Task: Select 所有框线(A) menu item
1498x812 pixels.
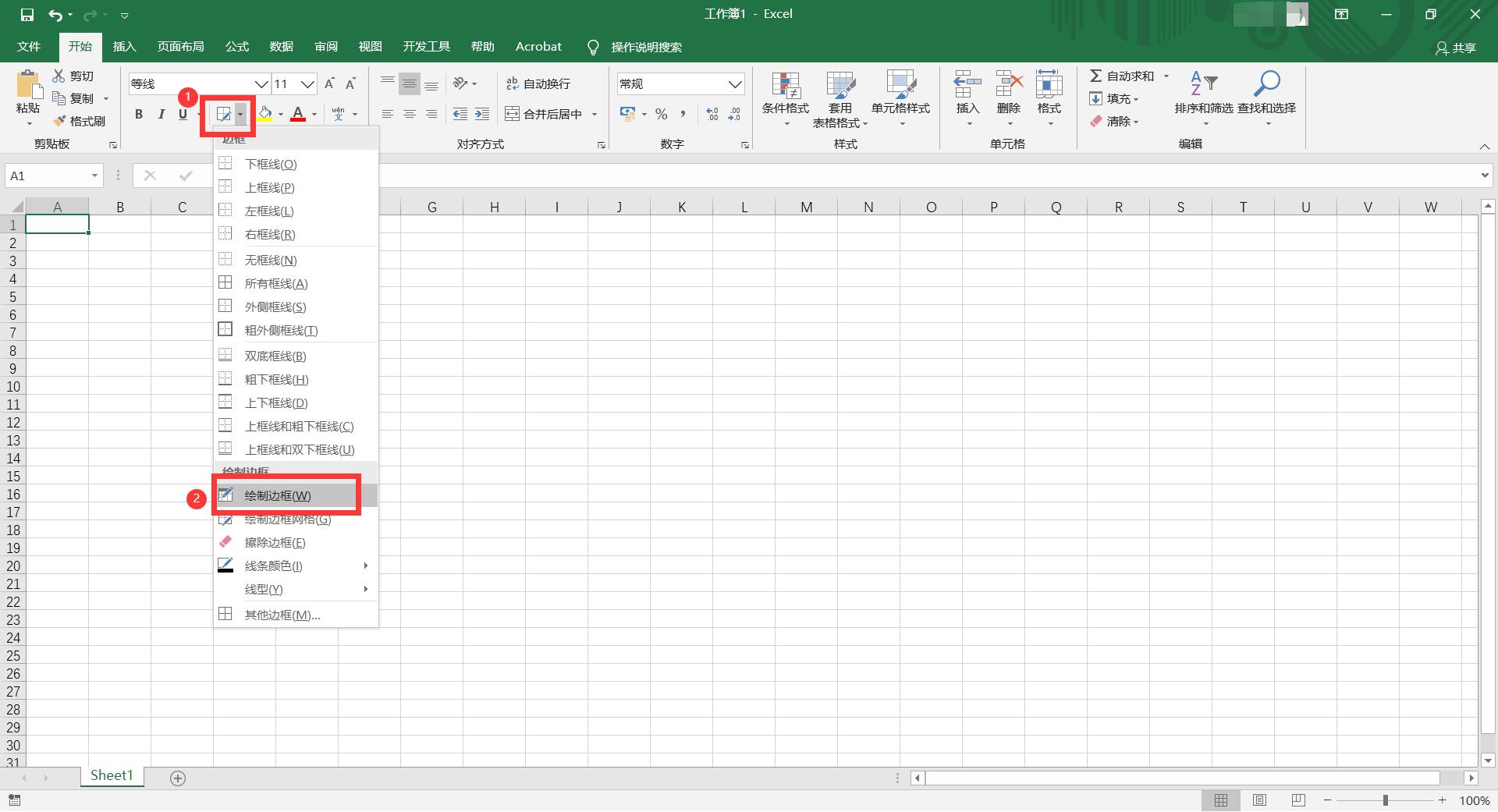Action: tap(296, 283)
